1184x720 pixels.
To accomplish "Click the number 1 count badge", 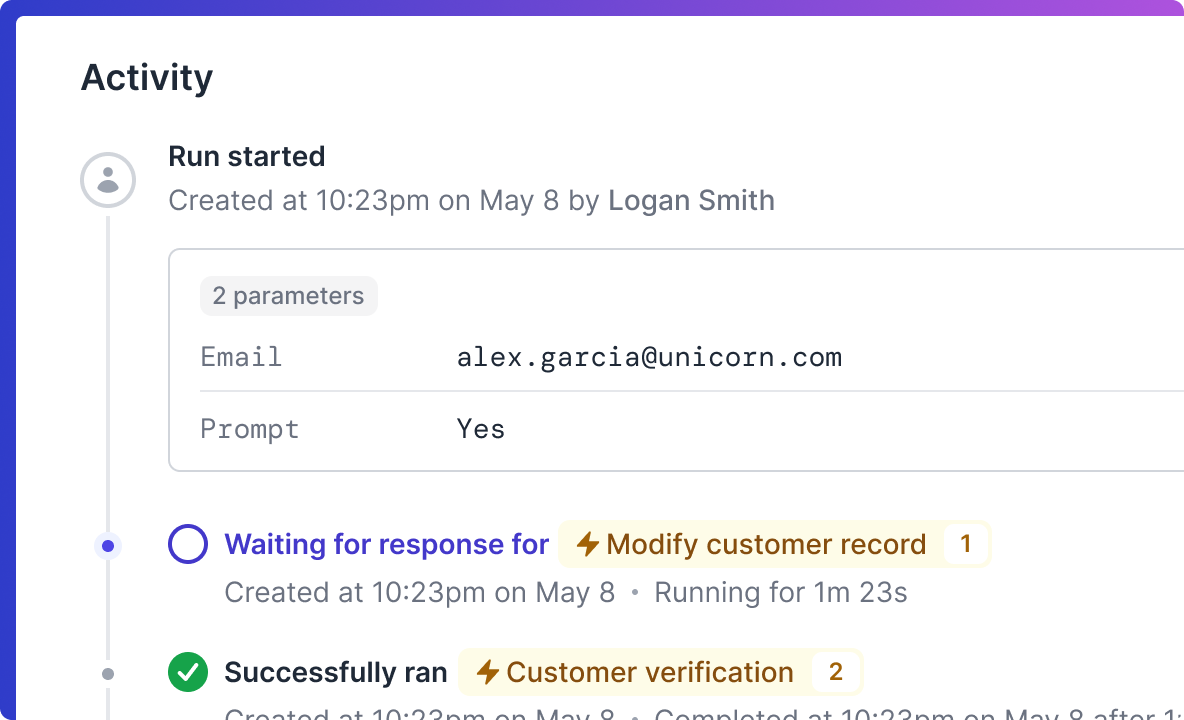I will (965, 544).
